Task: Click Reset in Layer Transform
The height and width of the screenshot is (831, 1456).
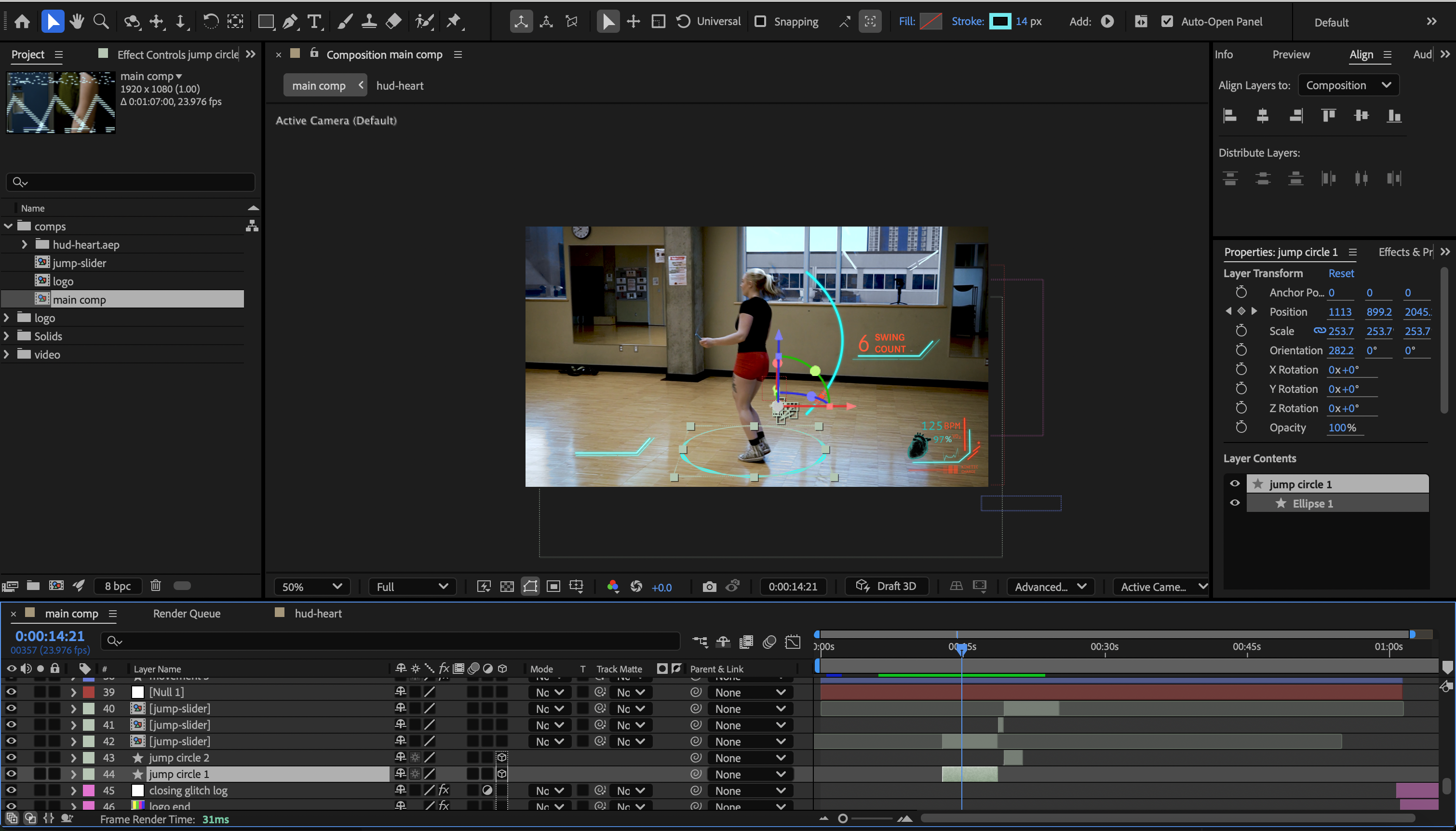Action: [1341, 273]
